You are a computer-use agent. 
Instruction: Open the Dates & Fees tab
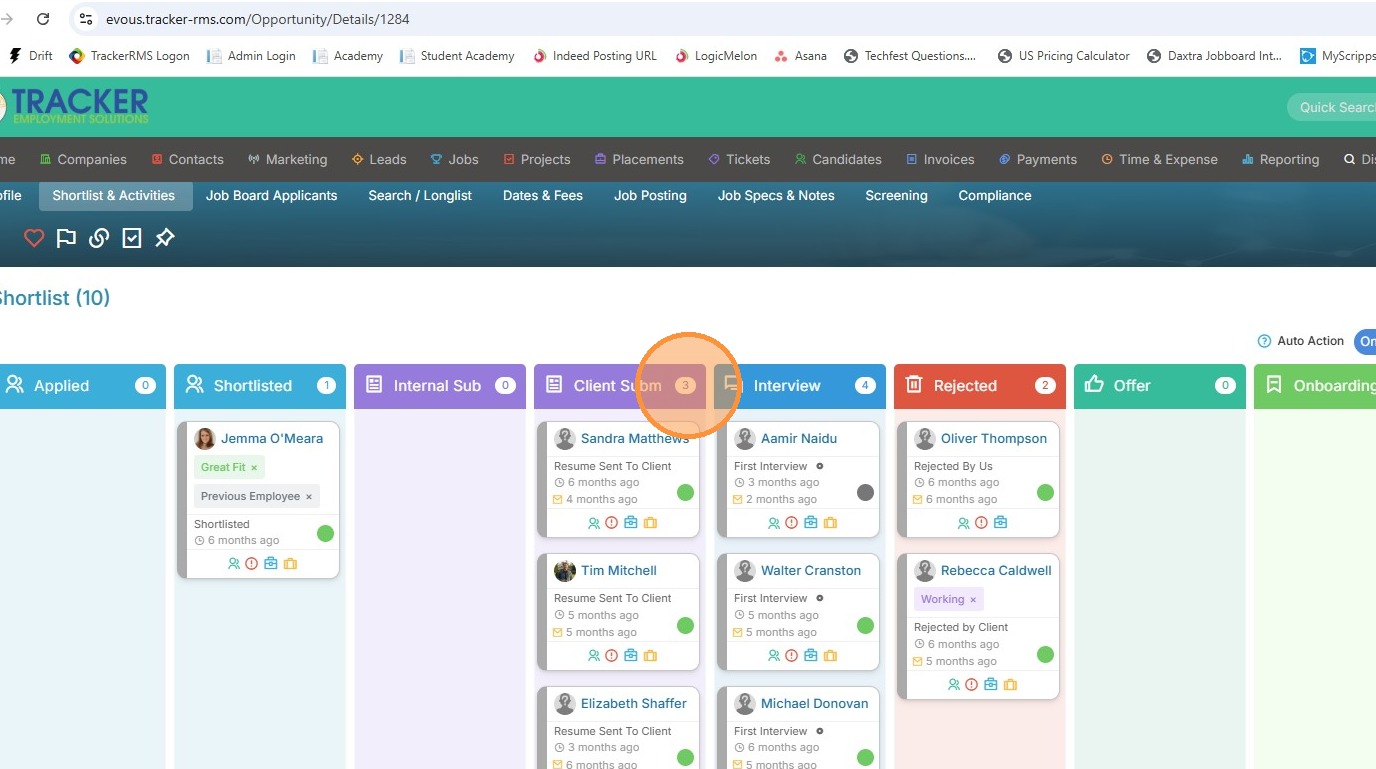[543, 196]
